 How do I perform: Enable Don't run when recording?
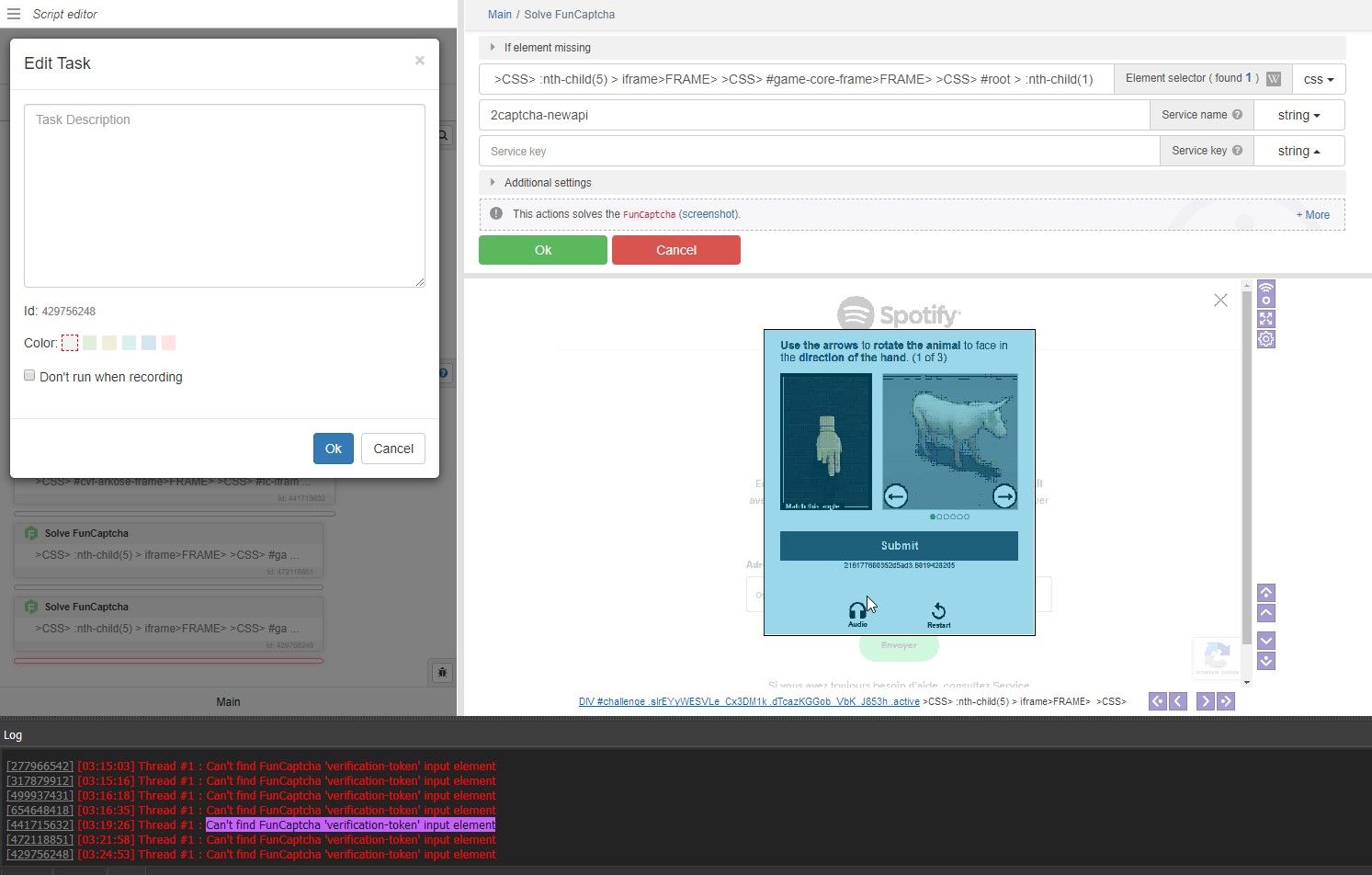click(29, 375)
